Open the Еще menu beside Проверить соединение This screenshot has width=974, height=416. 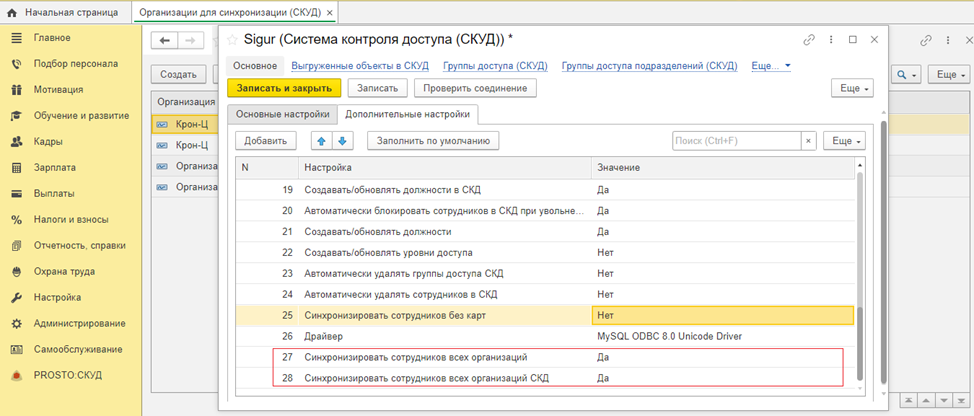coord(853,88)
